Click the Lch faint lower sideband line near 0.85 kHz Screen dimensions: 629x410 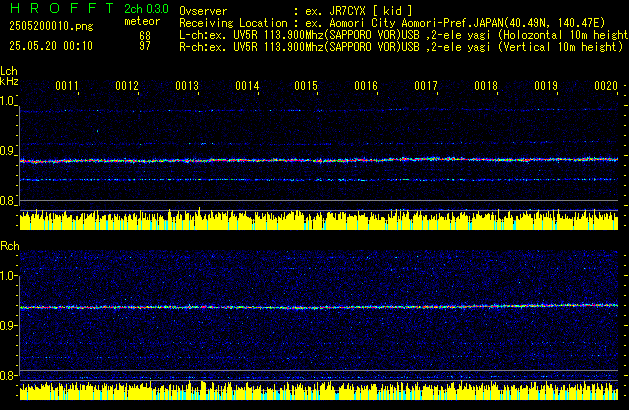pos(319,180)
